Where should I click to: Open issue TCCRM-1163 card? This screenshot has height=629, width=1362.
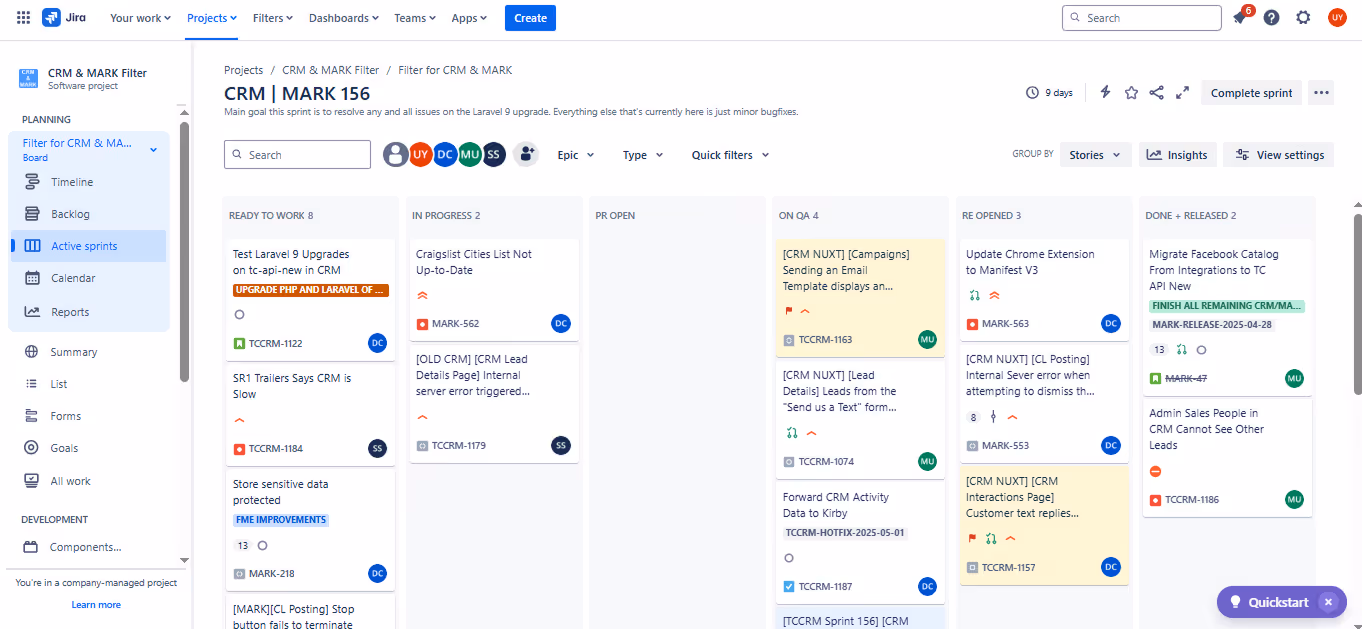(860, 297)
